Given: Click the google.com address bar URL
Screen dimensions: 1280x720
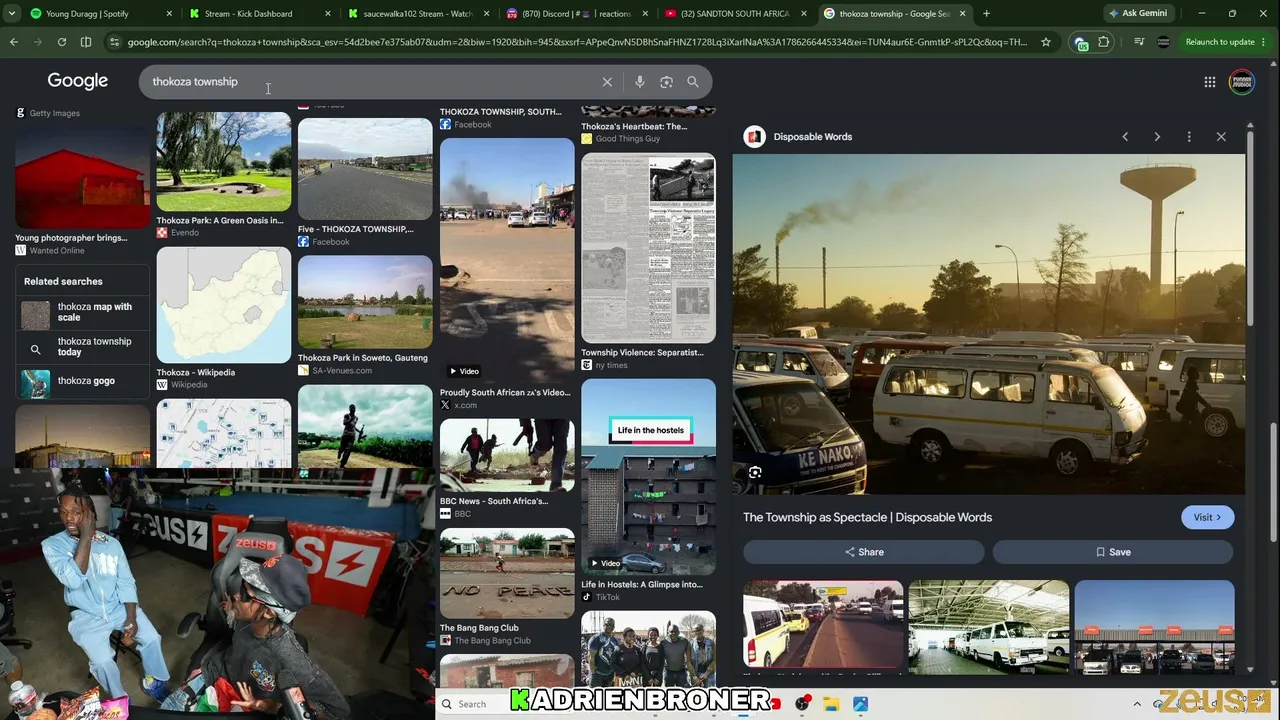Looking at the screenshot, I should tap(578, 42).
